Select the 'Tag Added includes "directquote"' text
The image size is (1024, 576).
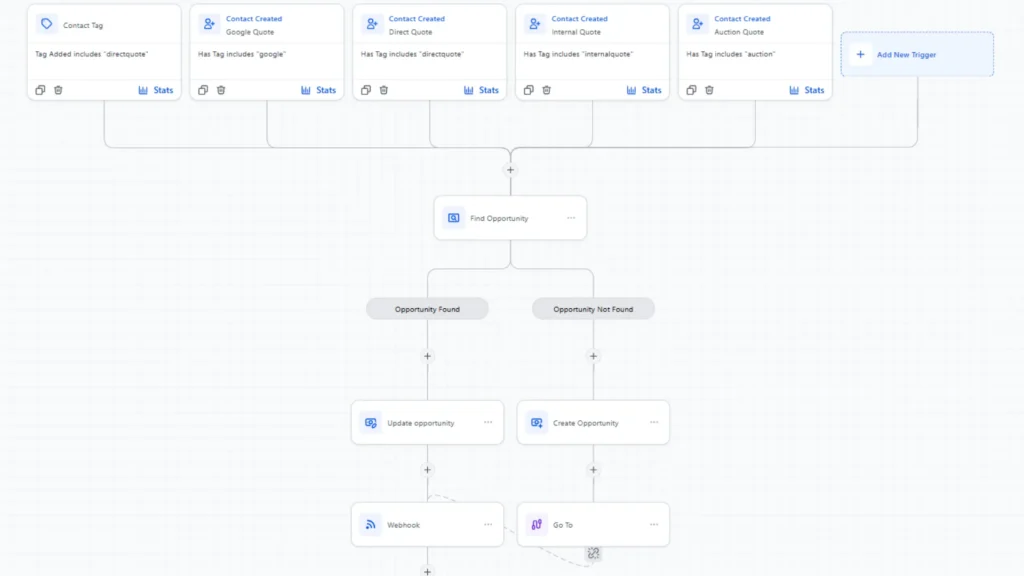coord(91,54)
